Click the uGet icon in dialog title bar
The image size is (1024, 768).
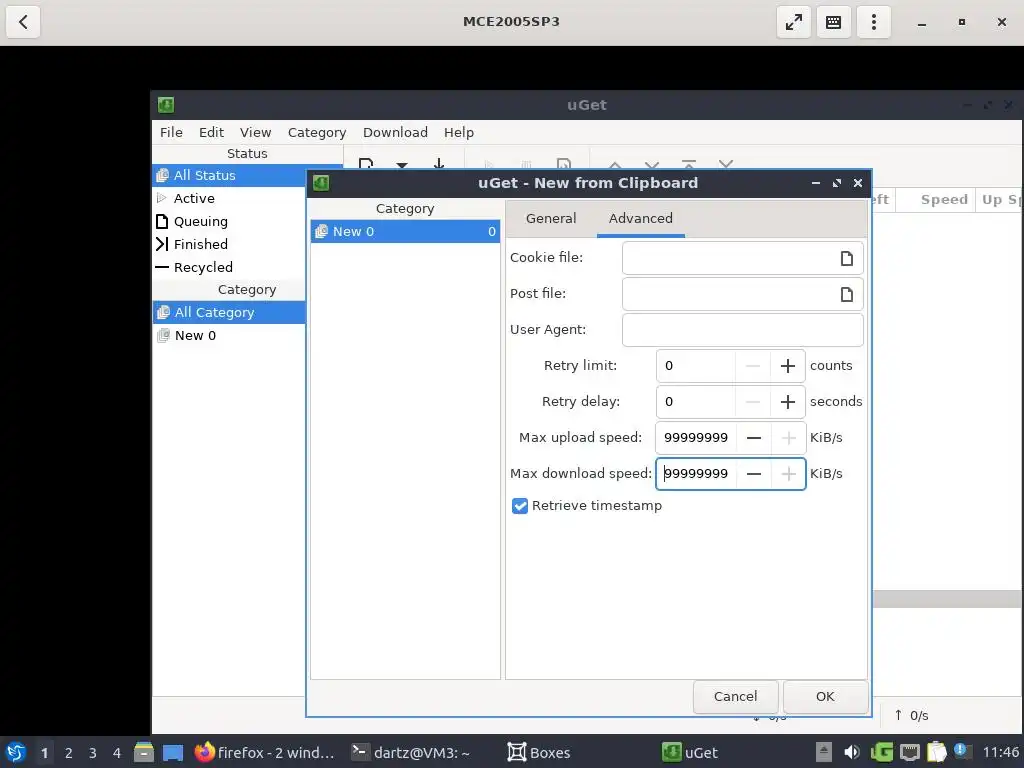[x=321, y=183]
